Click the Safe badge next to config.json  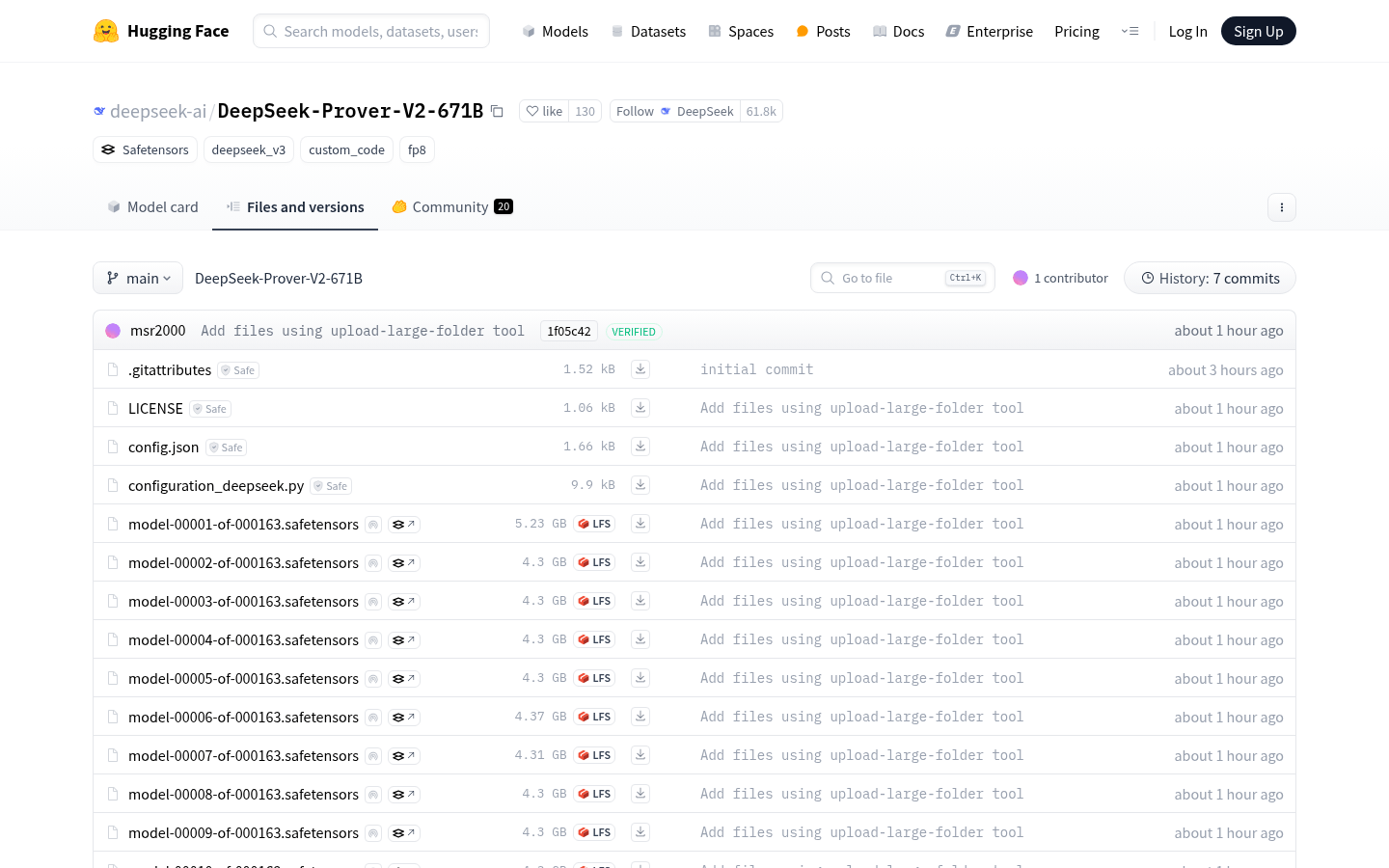(227, 448)
